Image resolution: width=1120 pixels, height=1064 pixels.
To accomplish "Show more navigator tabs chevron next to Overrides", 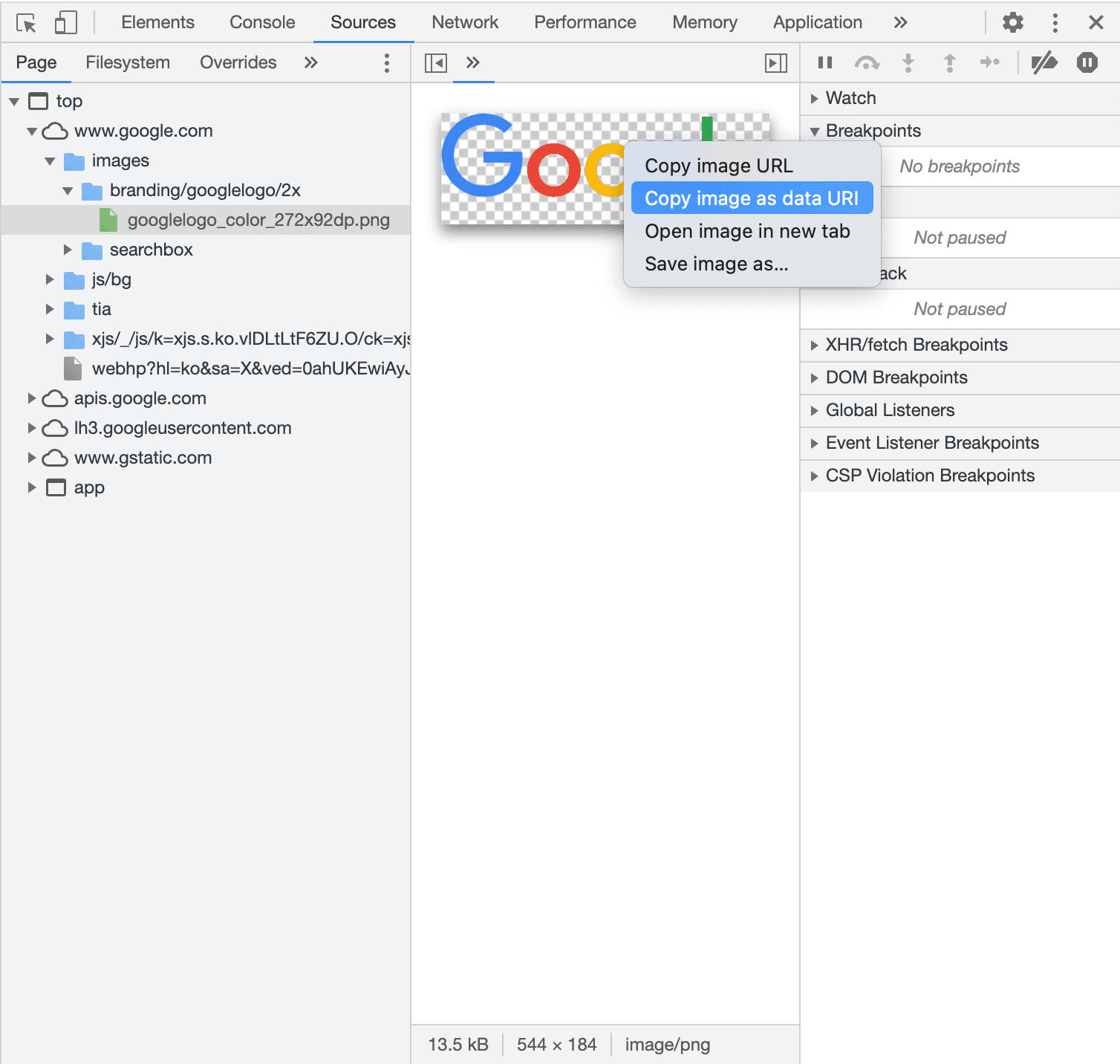I will (310, 62).
